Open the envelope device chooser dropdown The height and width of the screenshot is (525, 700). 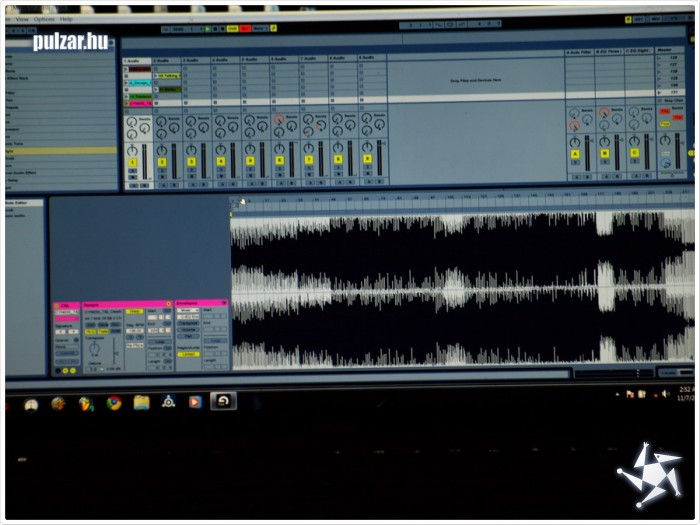coord(187,311)
